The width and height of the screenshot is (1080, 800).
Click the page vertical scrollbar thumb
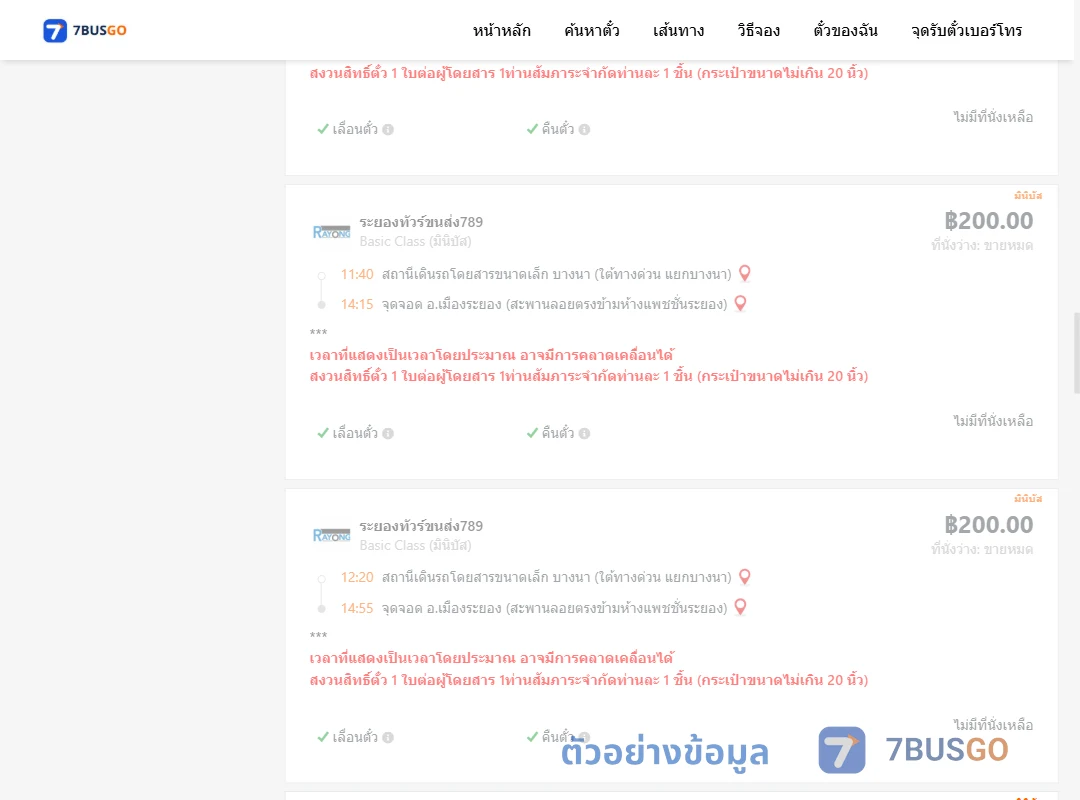(x=1076, y=353)
